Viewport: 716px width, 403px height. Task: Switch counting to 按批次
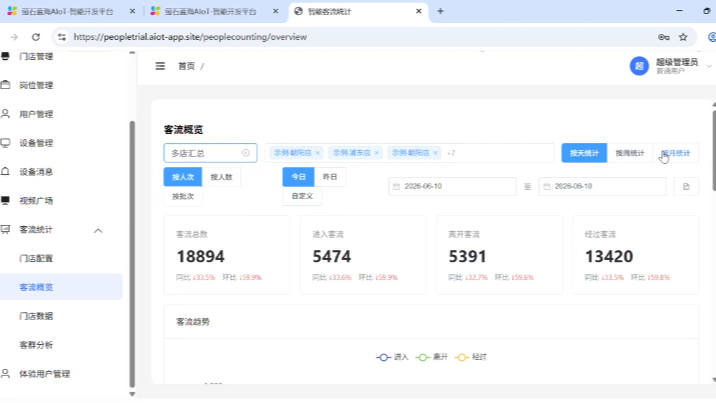183,196
